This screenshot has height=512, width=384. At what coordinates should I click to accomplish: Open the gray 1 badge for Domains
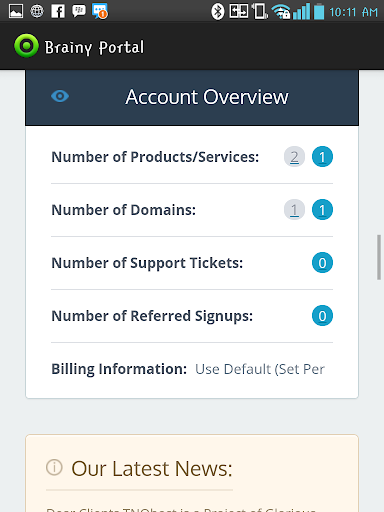294,210
